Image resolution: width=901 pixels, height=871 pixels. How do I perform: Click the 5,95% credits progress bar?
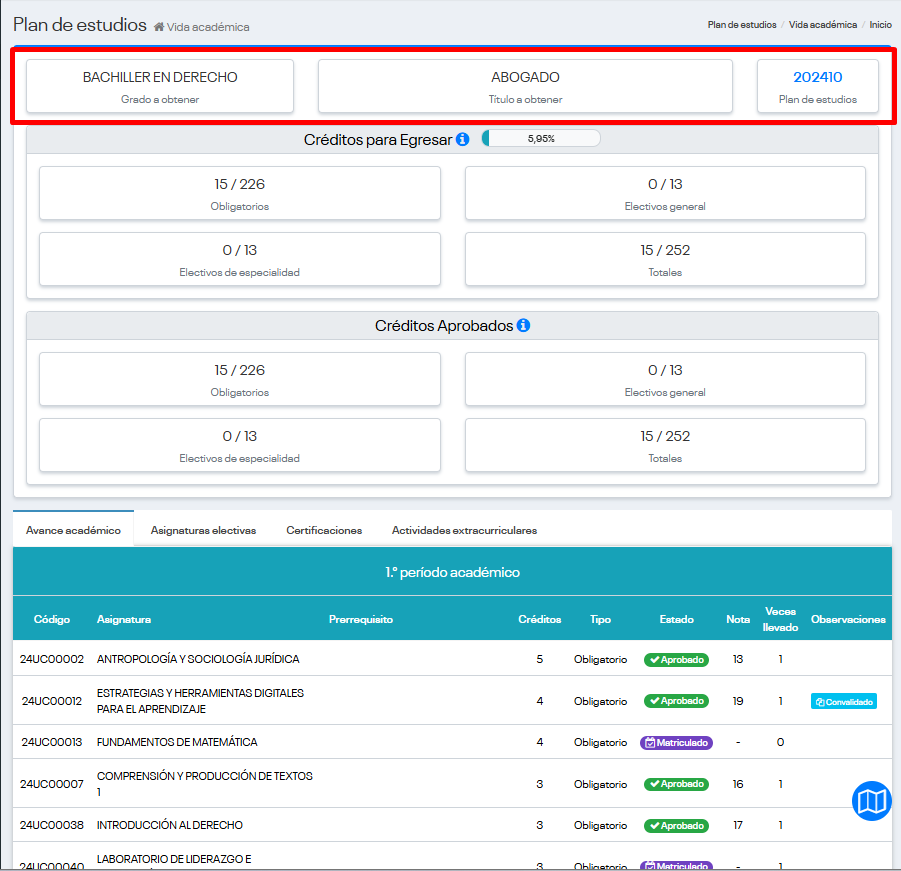(541, 139)
